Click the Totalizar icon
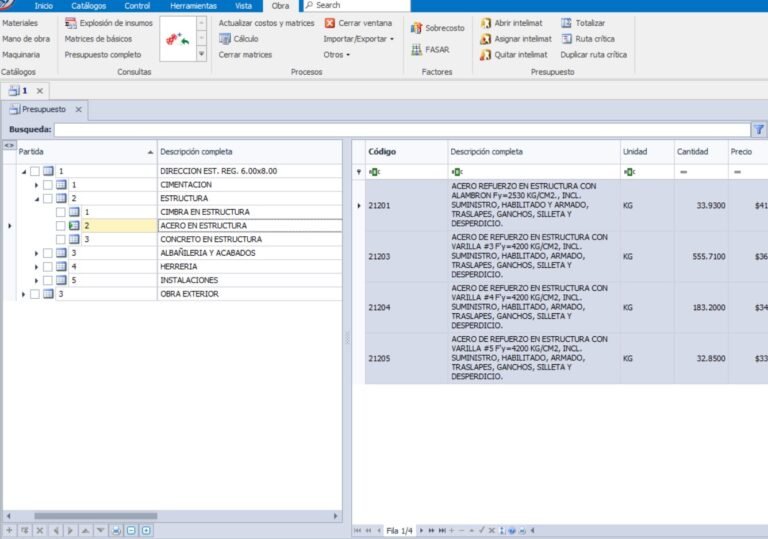Image resolution: width=768 pixels, height=539 pixels. [566, 23]
